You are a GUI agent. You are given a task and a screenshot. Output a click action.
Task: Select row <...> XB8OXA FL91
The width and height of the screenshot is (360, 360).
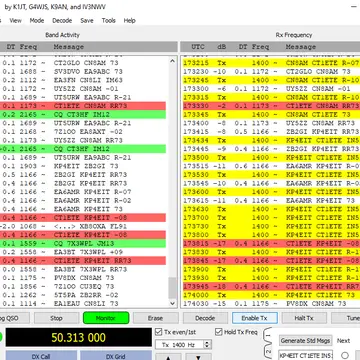(x=83, y=226)
